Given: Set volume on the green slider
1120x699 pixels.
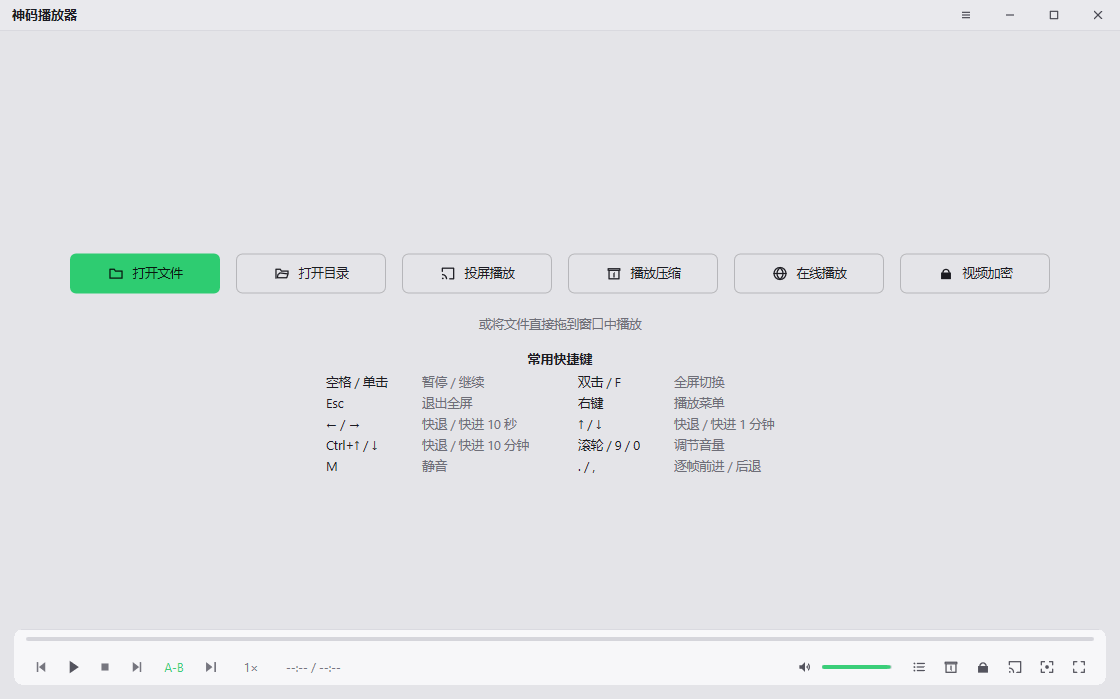Looking at the screenshot, I should click(856, 667).
